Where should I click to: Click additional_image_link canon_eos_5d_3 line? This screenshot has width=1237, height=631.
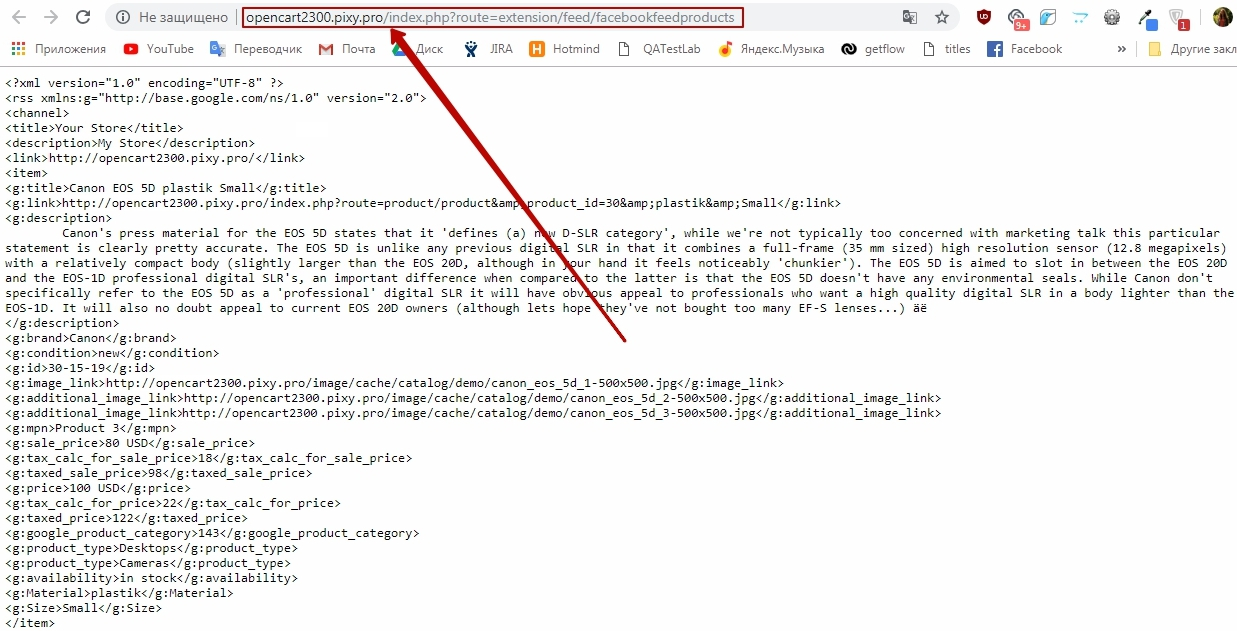coord(473,414)
